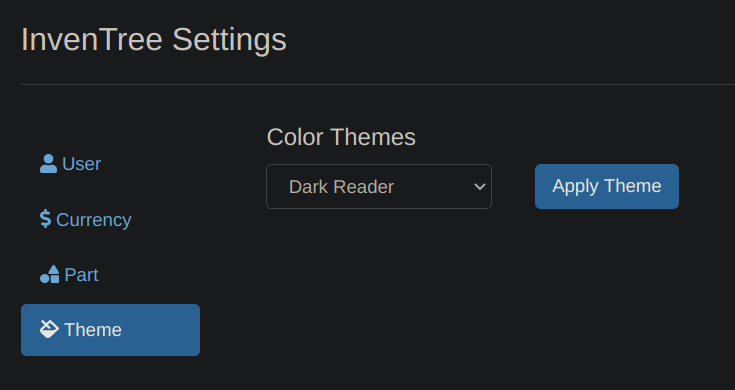The image size is (735, 390).
Task: Click the shapes icon beside Part
Action: [50, 274]
